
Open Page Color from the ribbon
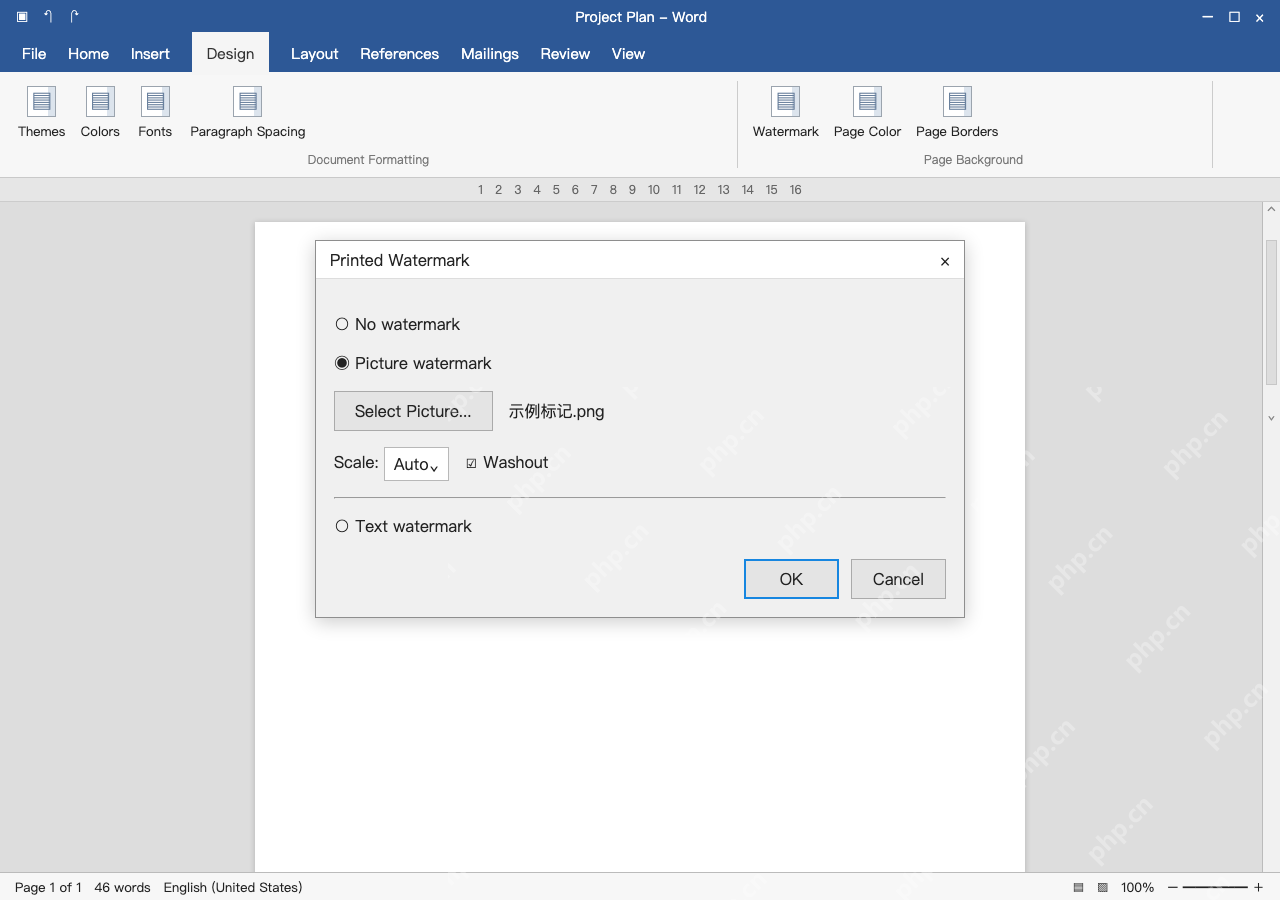pos(867,112)
